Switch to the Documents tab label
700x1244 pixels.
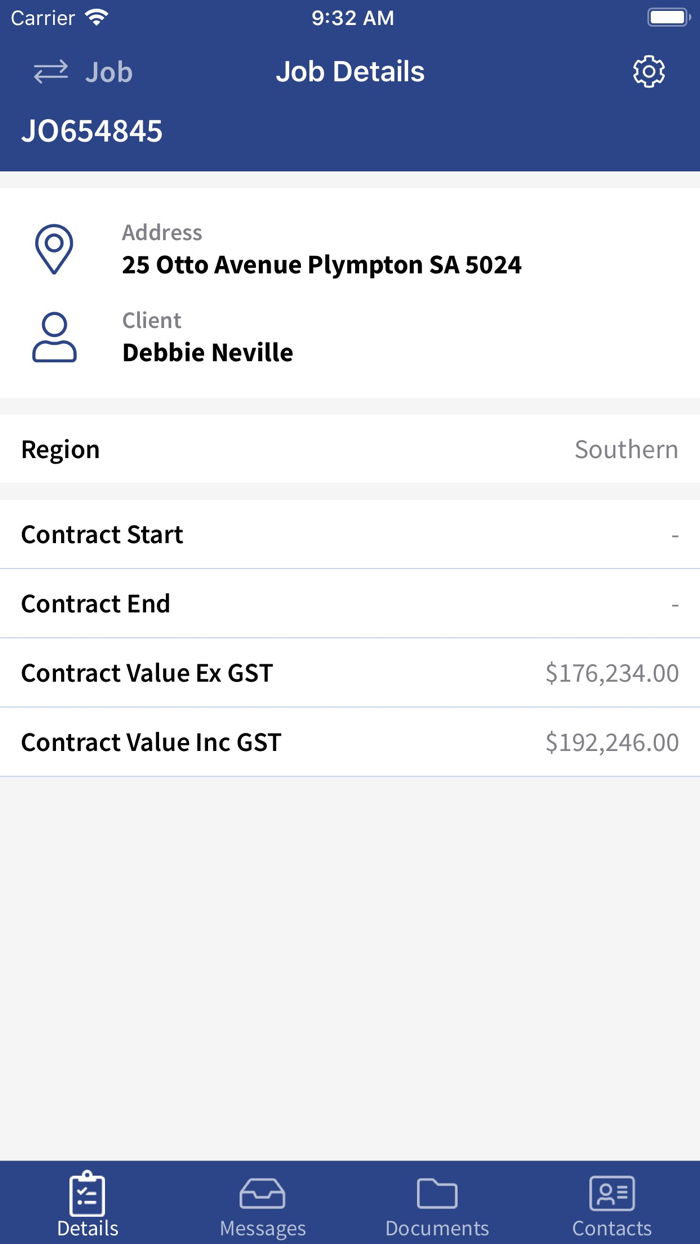click(x=437, y=1228)
